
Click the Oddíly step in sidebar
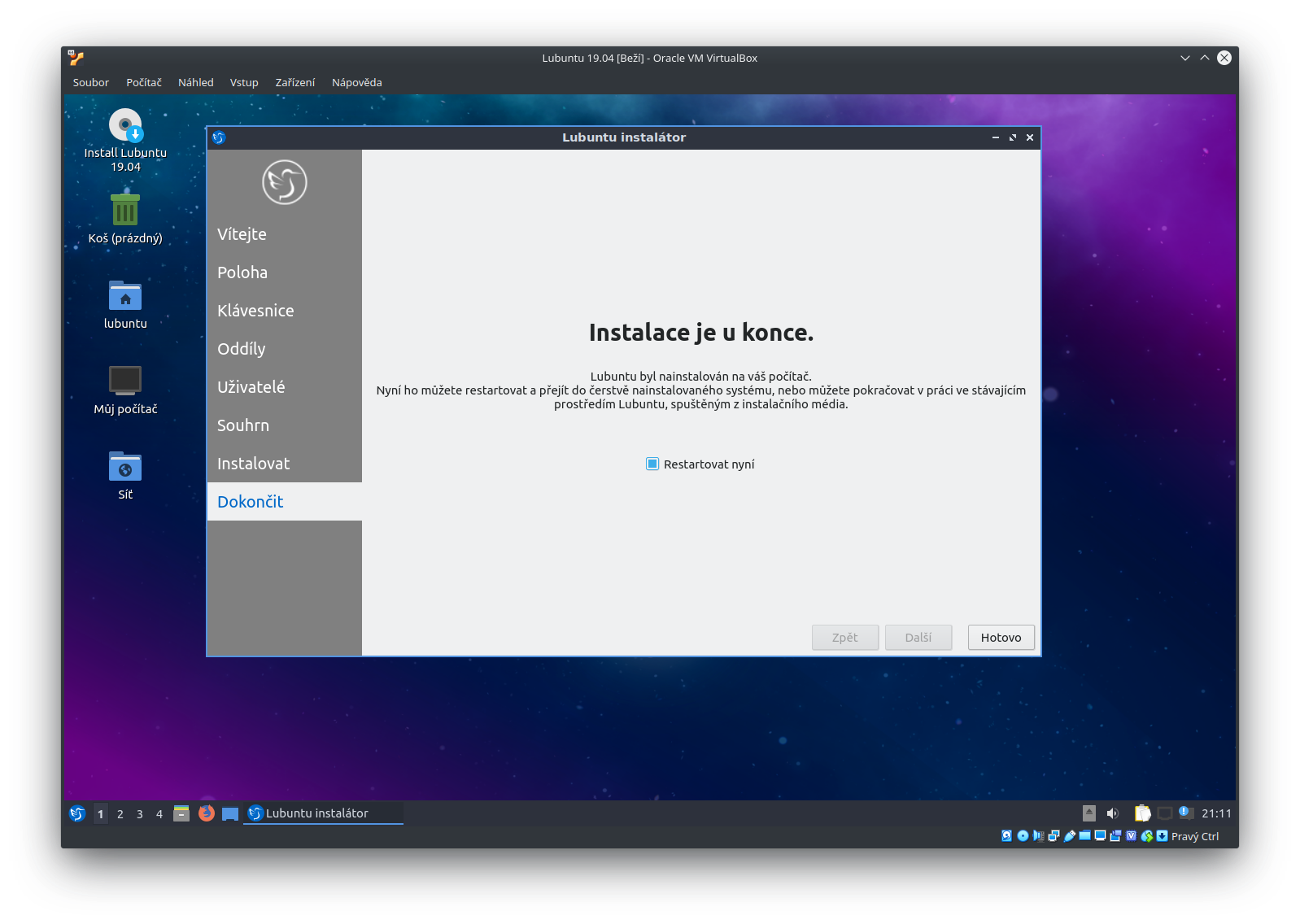pyautogui.click(x=285, y=349)
